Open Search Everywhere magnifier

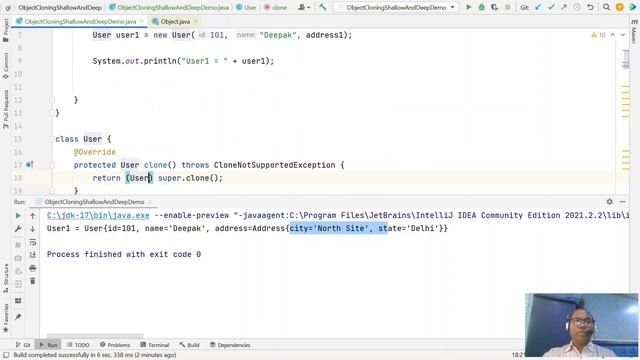(x=607, y=7)
